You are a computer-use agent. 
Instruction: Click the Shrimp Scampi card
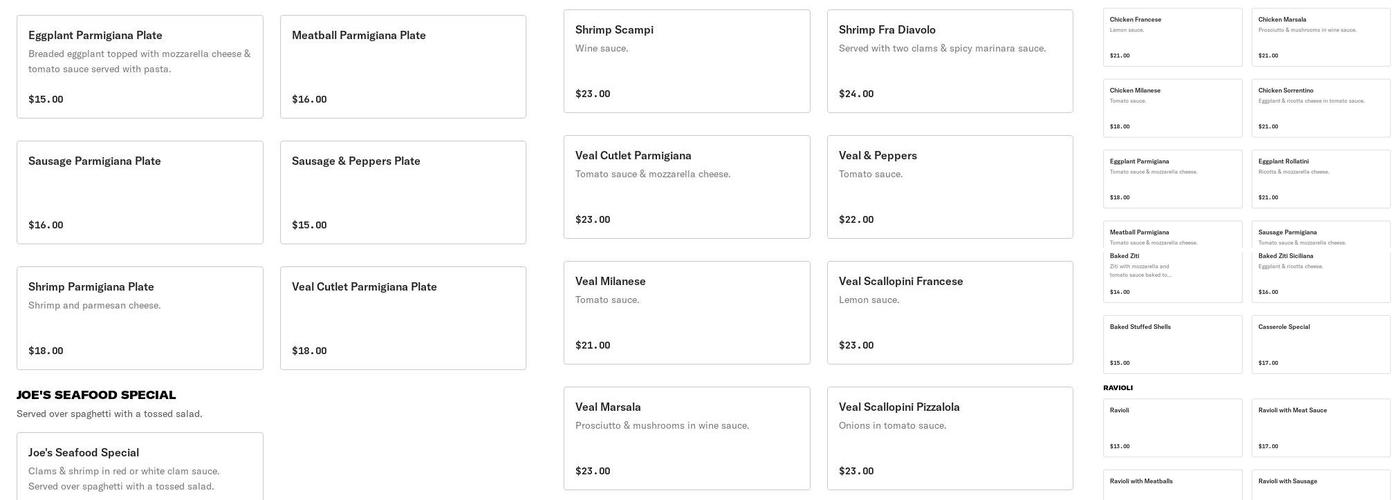(x=687, y=61)
